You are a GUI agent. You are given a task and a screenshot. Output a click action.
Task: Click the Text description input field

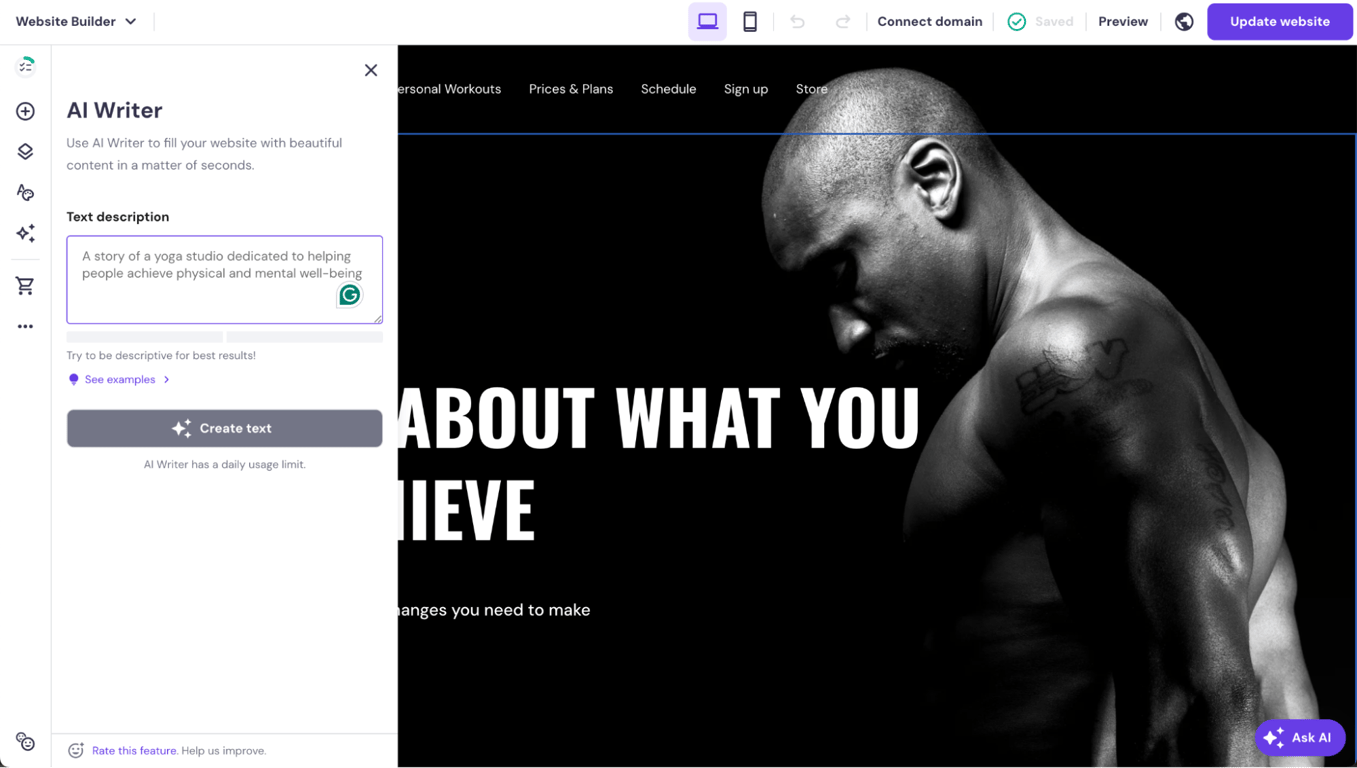[224, 278]
